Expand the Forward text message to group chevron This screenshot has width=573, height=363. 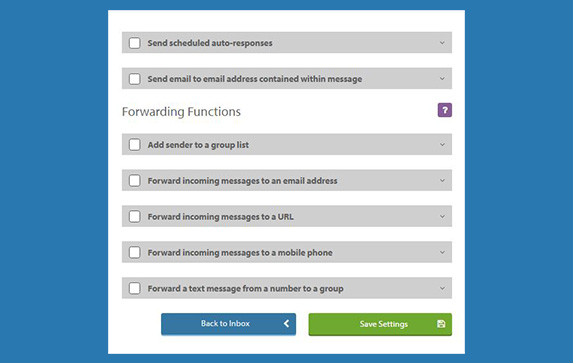442,288
